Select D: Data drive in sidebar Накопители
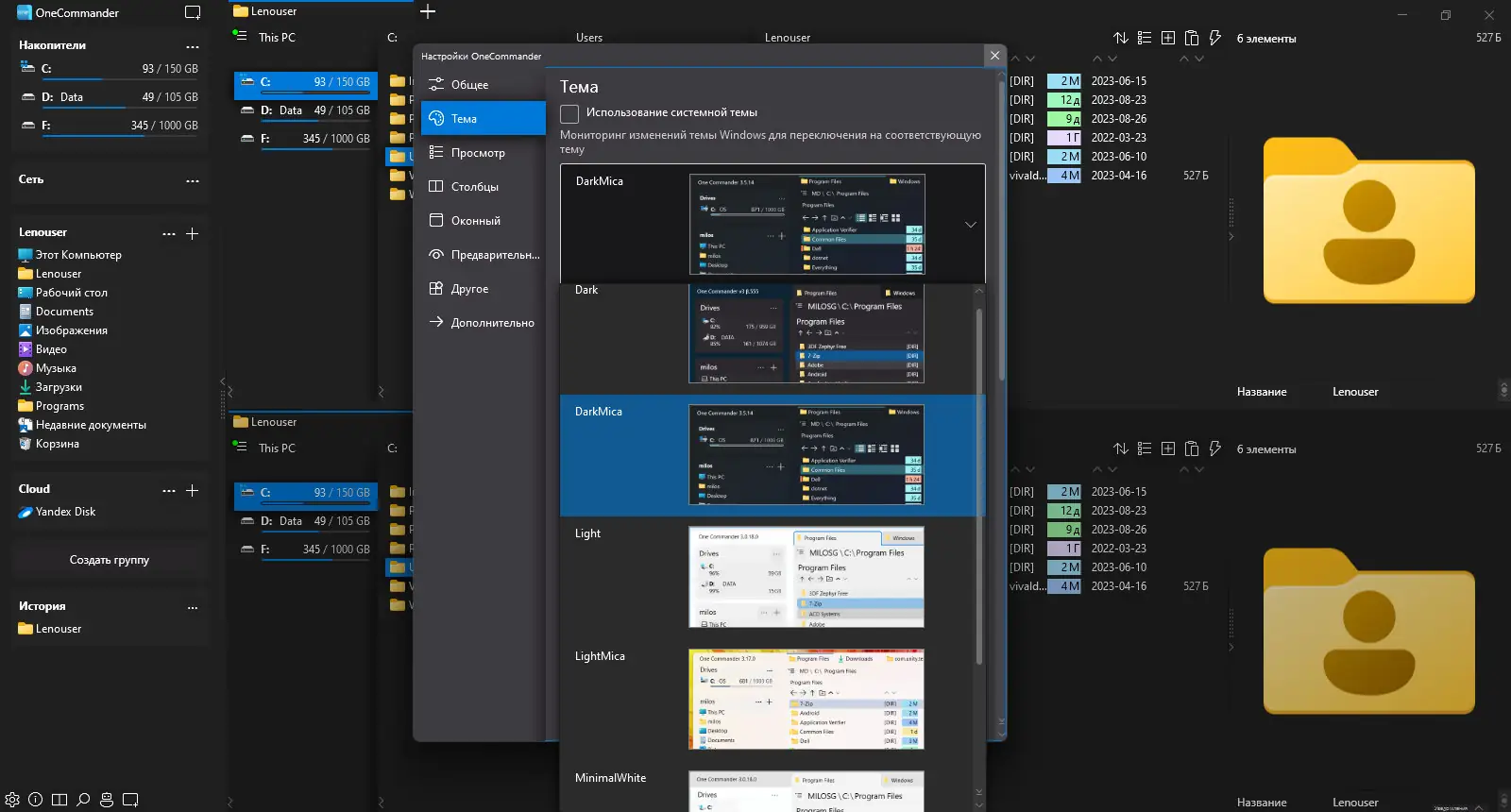 click(x=109, y=97)
